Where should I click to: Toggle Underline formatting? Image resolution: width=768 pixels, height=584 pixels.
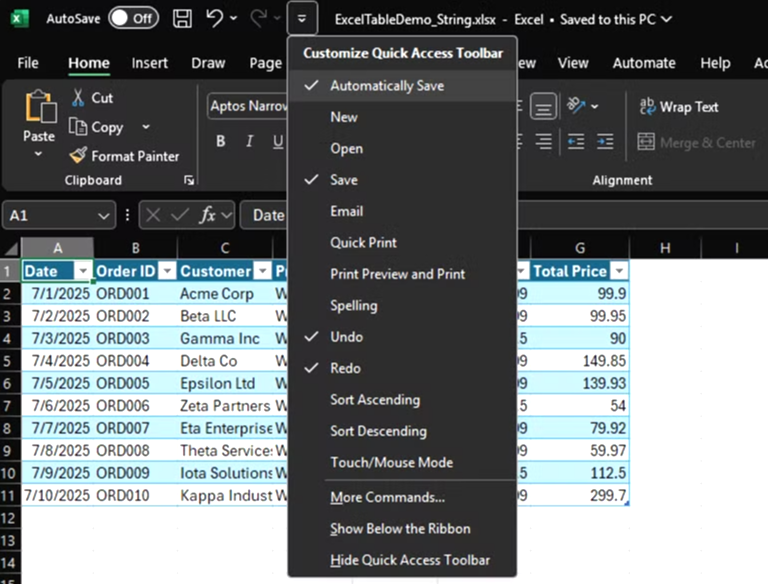278,141
